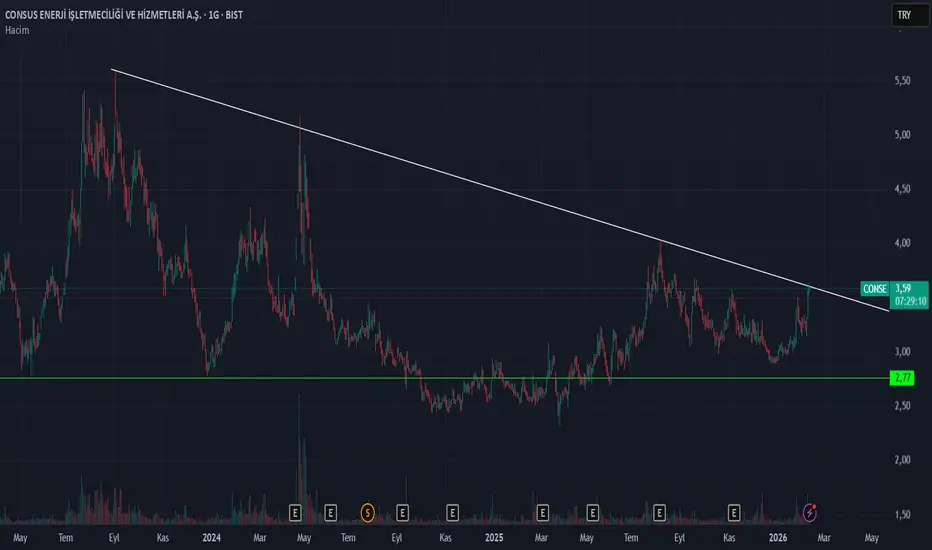
Task: Select the green 2,77 horizontal line label
Action: (x=902, y=378)
